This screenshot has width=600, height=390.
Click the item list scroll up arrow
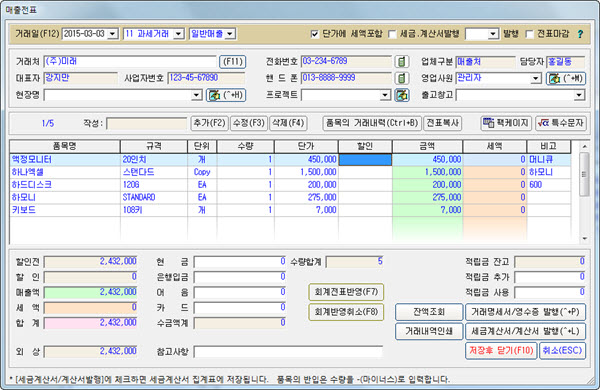pos(584,146)
